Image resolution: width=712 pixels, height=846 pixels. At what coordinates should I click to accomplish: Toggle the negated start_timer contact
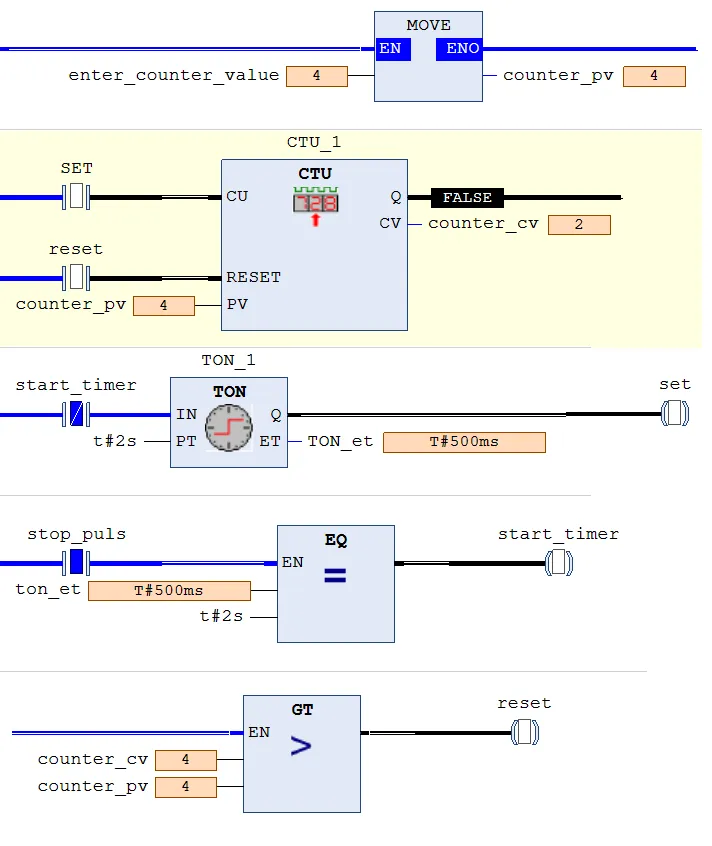(x=76, y=414)
